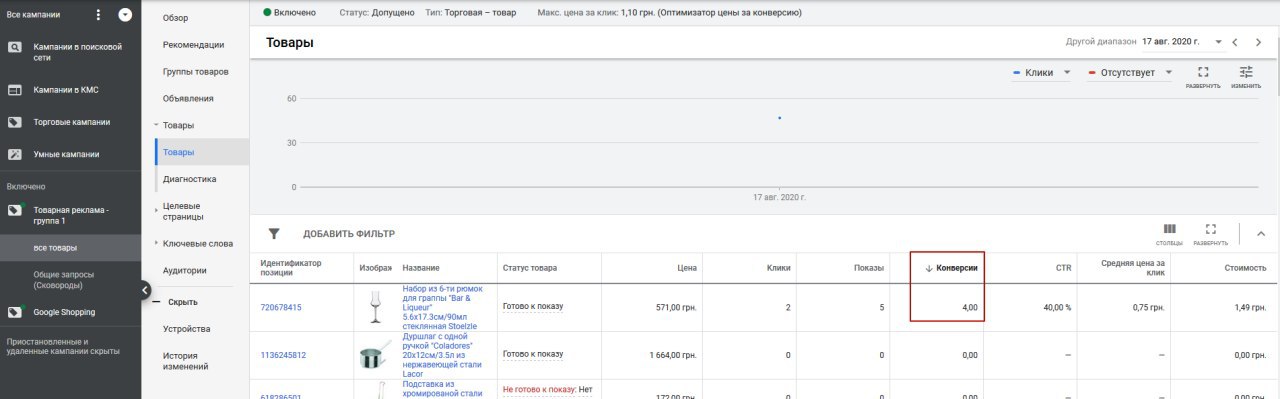1280x399 pixels.
Task: Click ДОБАВИТЬ ФИЛЬТР
Action: click(x=349, y=234)
